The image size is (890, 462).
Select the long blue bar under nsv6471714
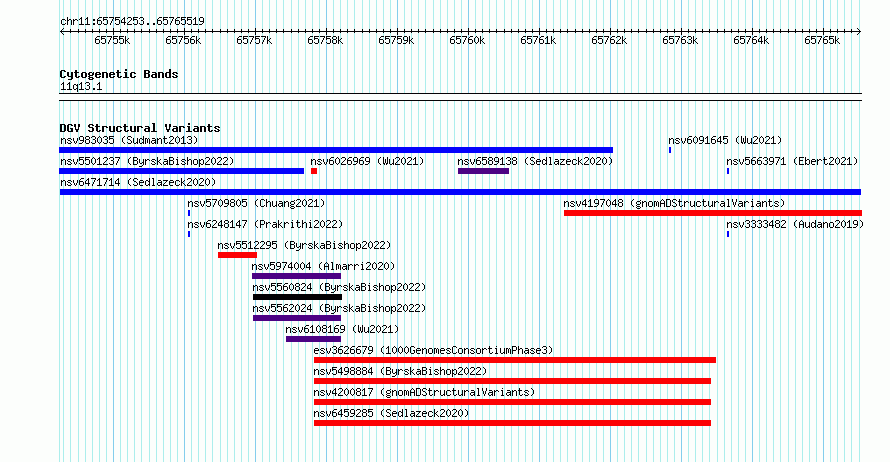tap(460, 192)
